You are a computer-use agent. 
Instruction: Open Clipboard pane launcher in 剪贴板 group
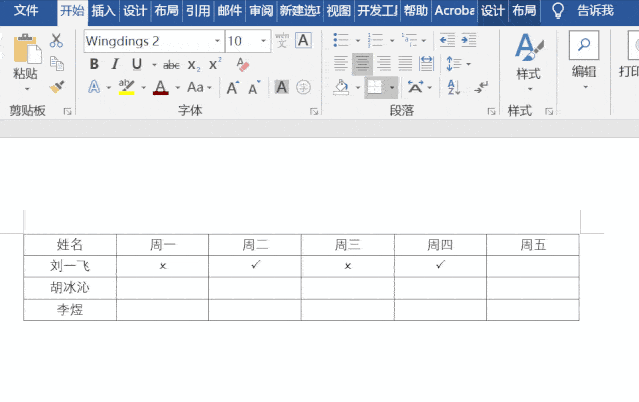(x=67, y=111)
